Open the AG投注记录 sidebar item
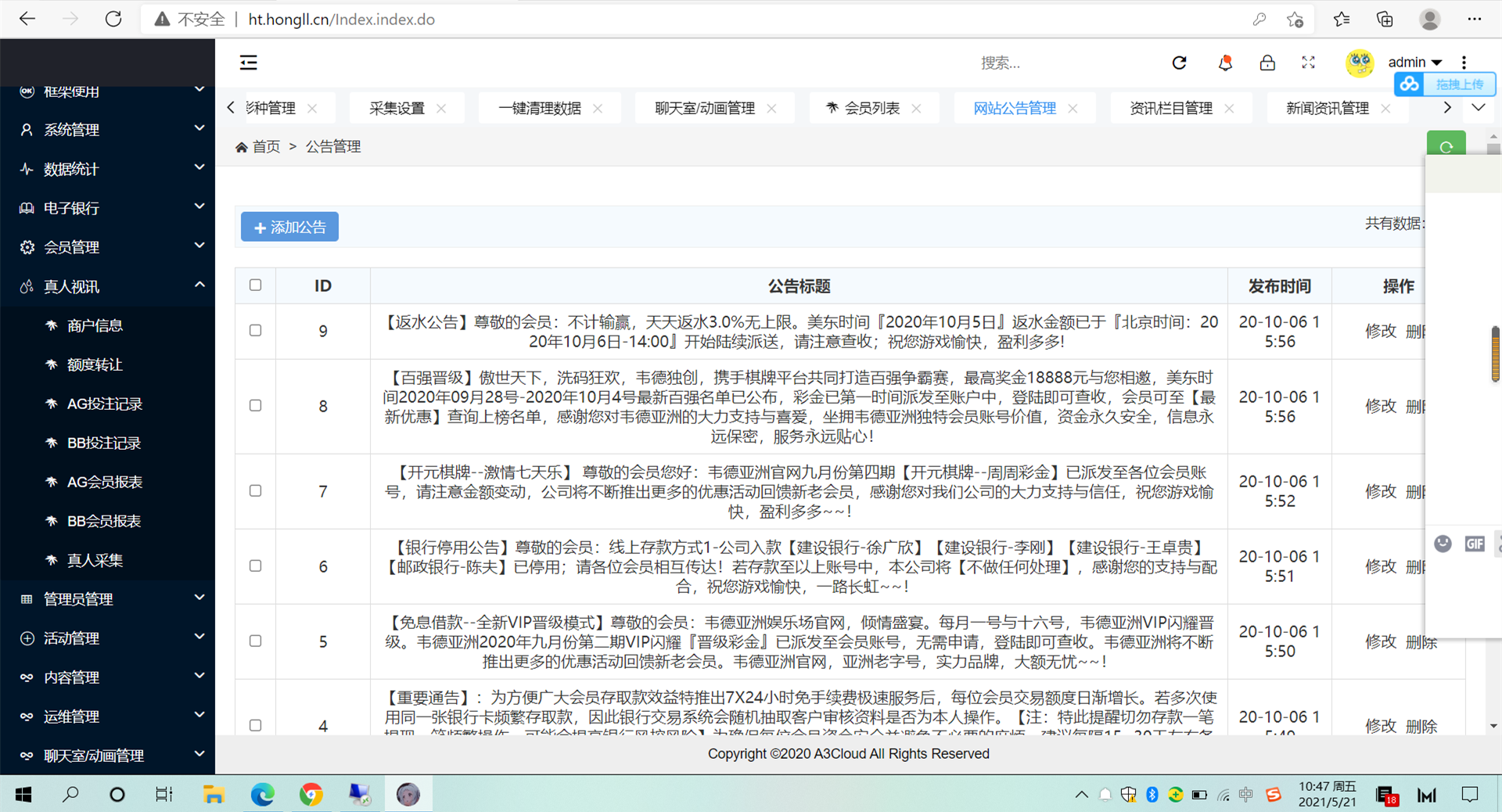Viewport: 1502px width, 812px height. coord(104,404)
